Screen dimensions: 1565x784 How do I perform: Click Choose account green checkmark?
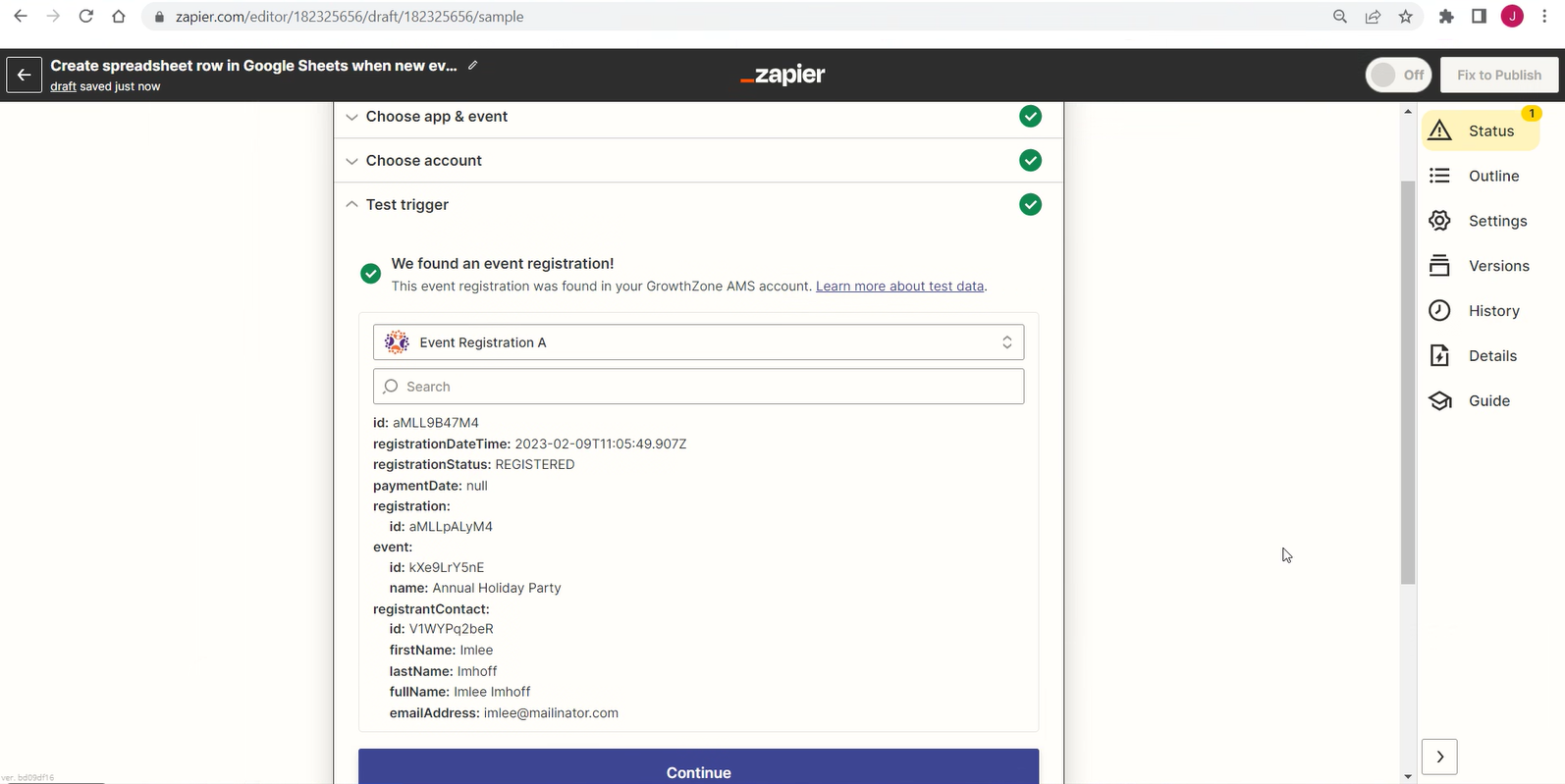tap(1030, 160)
